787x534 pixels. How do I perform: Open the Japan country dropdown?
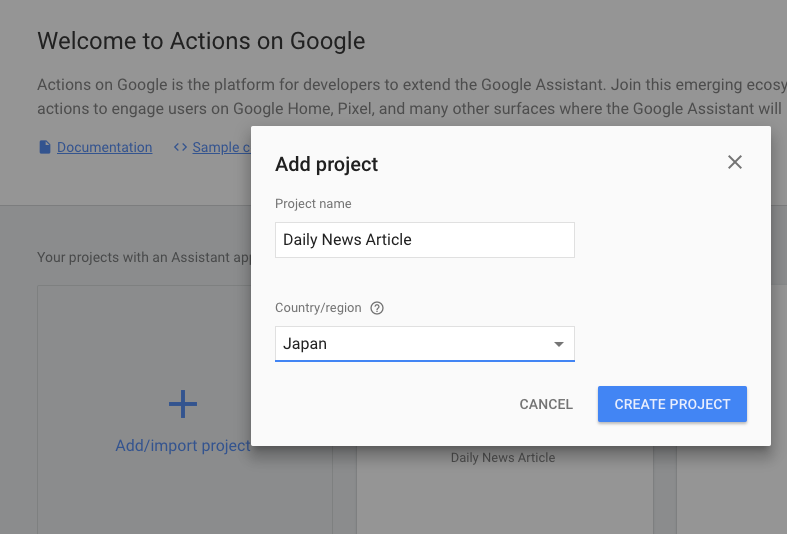click(x=425, y=344)
